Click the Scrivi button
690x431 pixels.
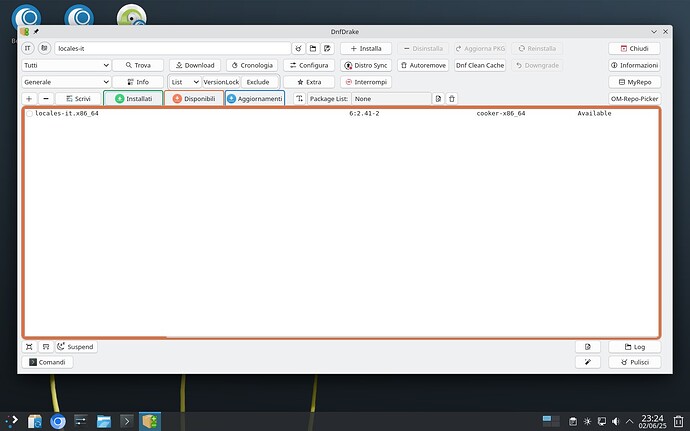point(78,99)
